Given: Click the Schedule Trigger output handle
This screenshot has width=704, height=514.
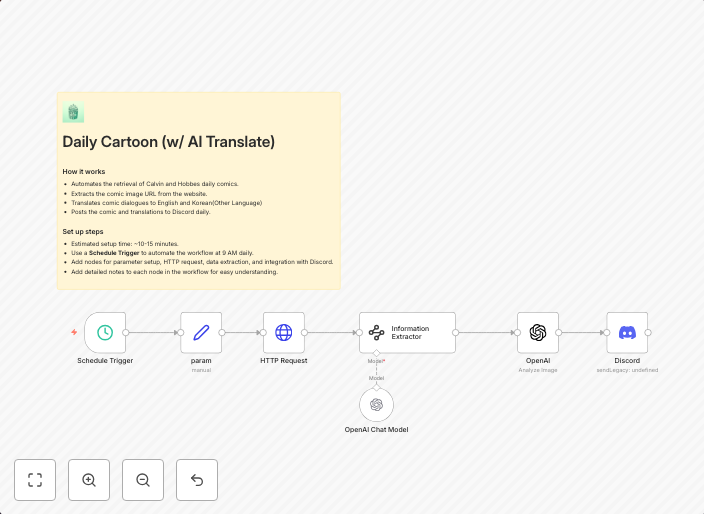Looking at the screenshot, I should click(x=126, y=332).
